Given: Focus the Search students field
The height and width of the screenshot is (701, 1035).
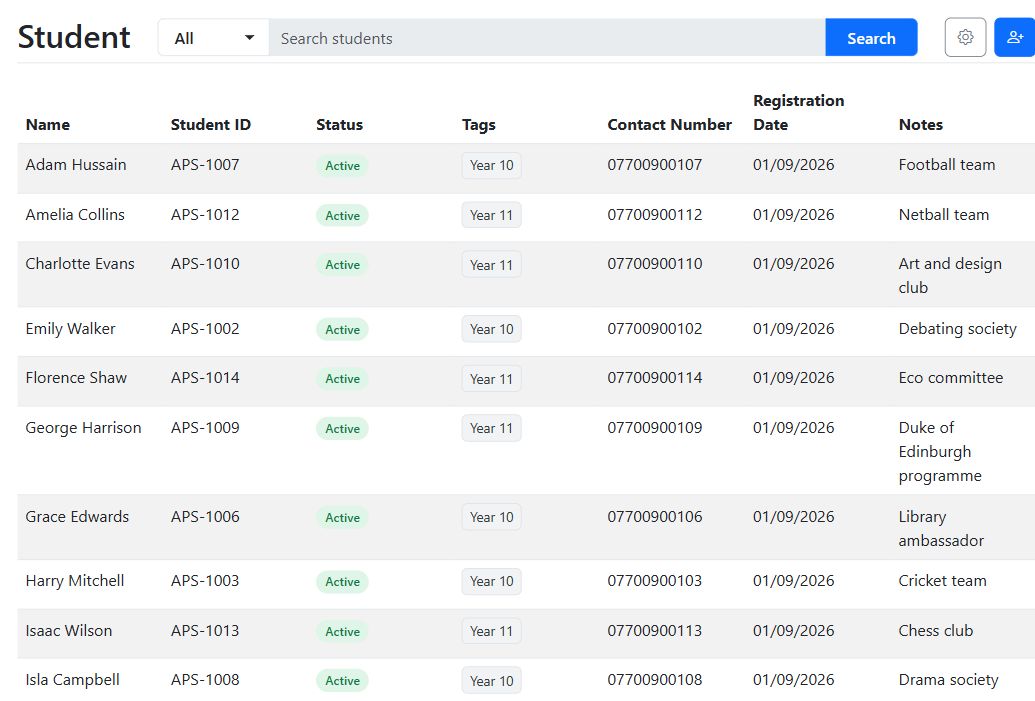Looking at the screenshot, I should pos(547,38).
